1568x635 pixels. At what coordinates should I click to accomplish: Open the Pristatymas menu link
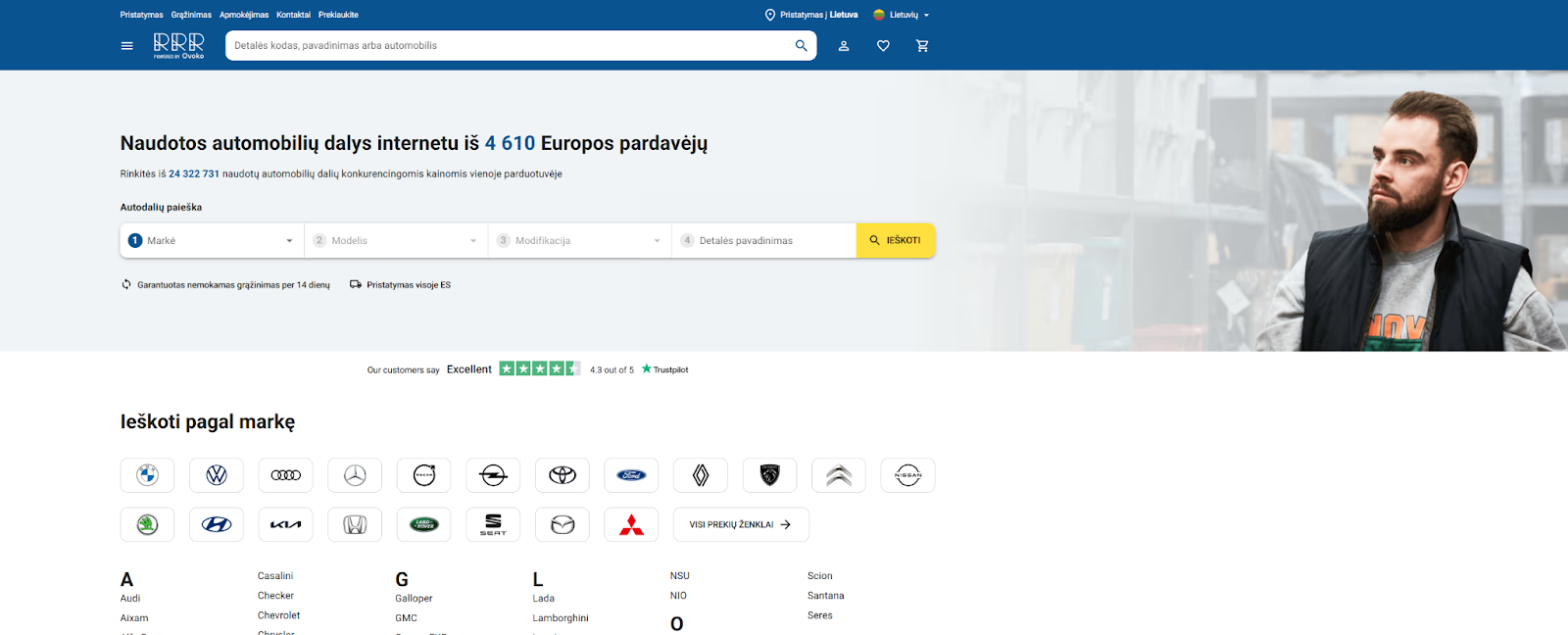(142, 15)
